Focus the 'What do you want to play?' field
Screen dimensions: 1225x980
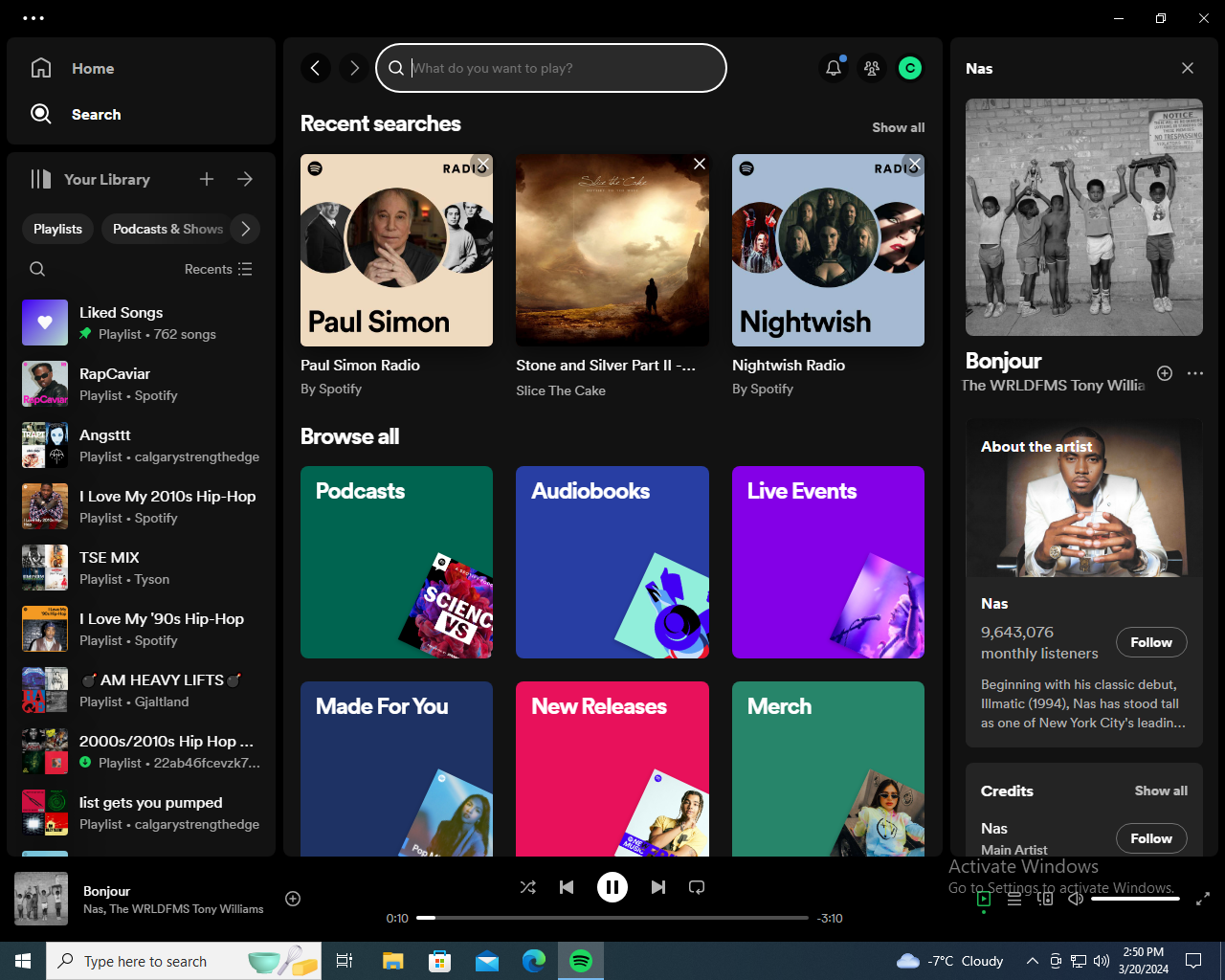pos(551,68)
